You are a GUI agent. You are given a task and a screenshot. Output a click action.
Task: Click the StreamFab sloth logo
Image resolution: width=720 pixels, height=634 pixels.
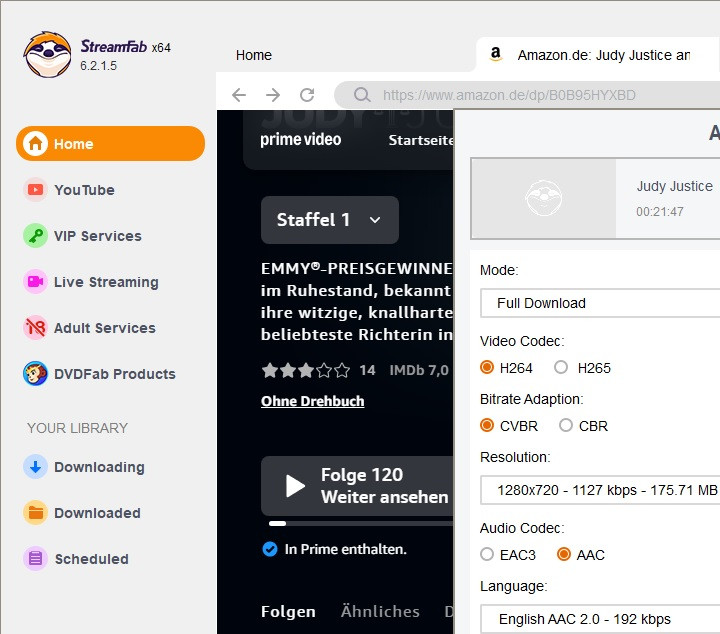click(47, 55)
